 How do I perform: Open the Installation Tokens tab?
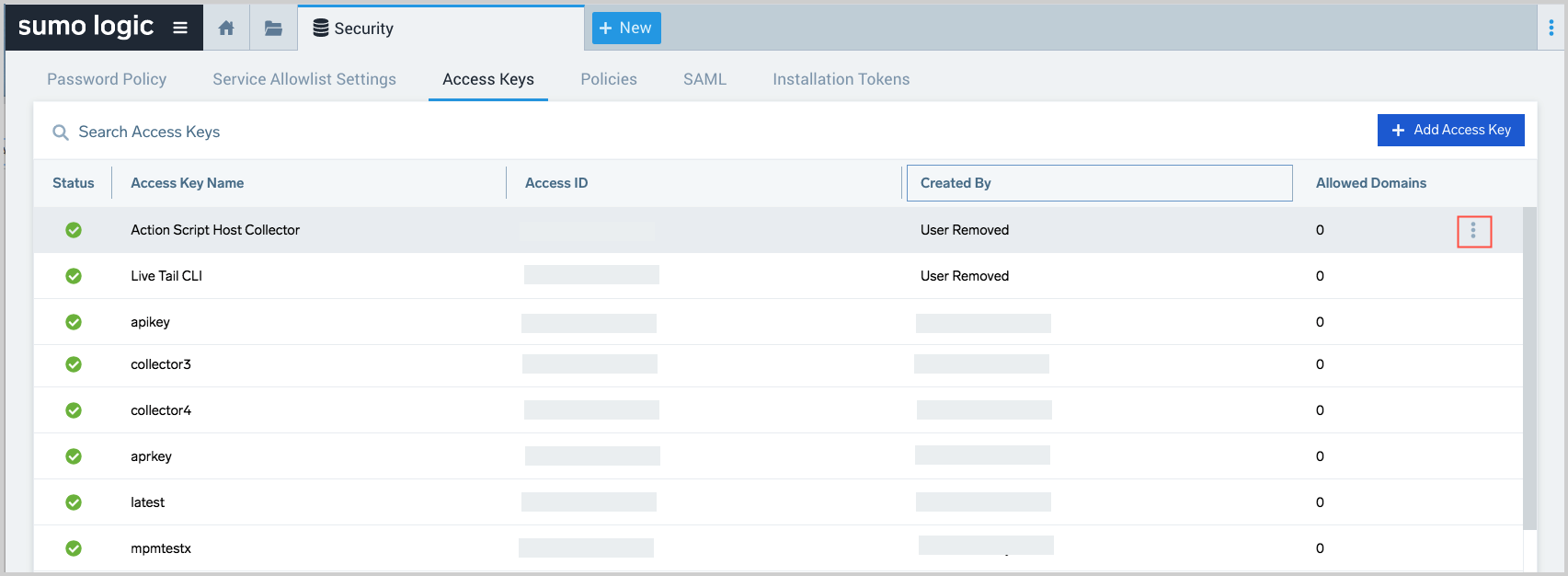[x=841, y=79]
